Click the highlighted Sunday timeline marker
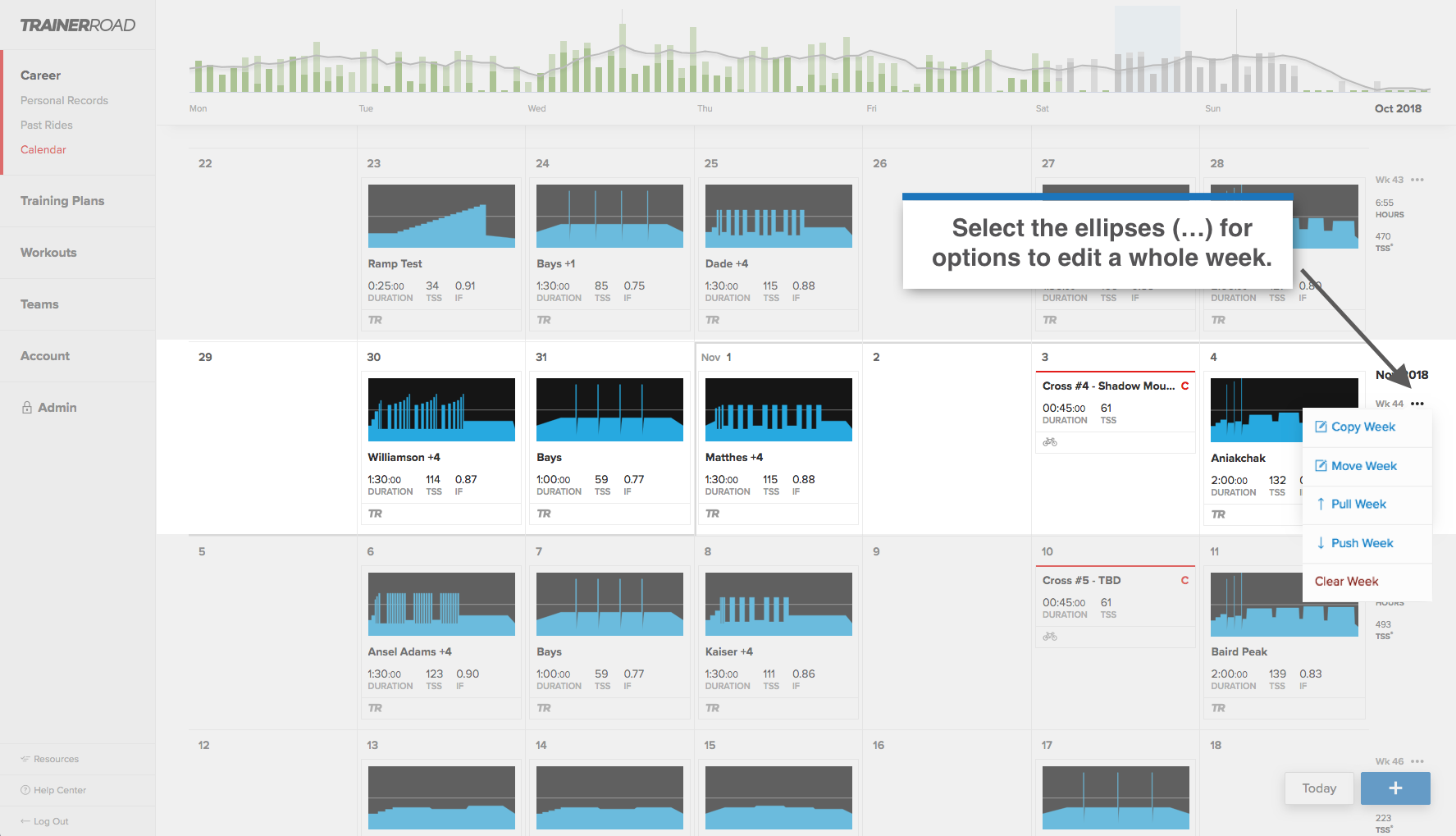 point(1147,49)
